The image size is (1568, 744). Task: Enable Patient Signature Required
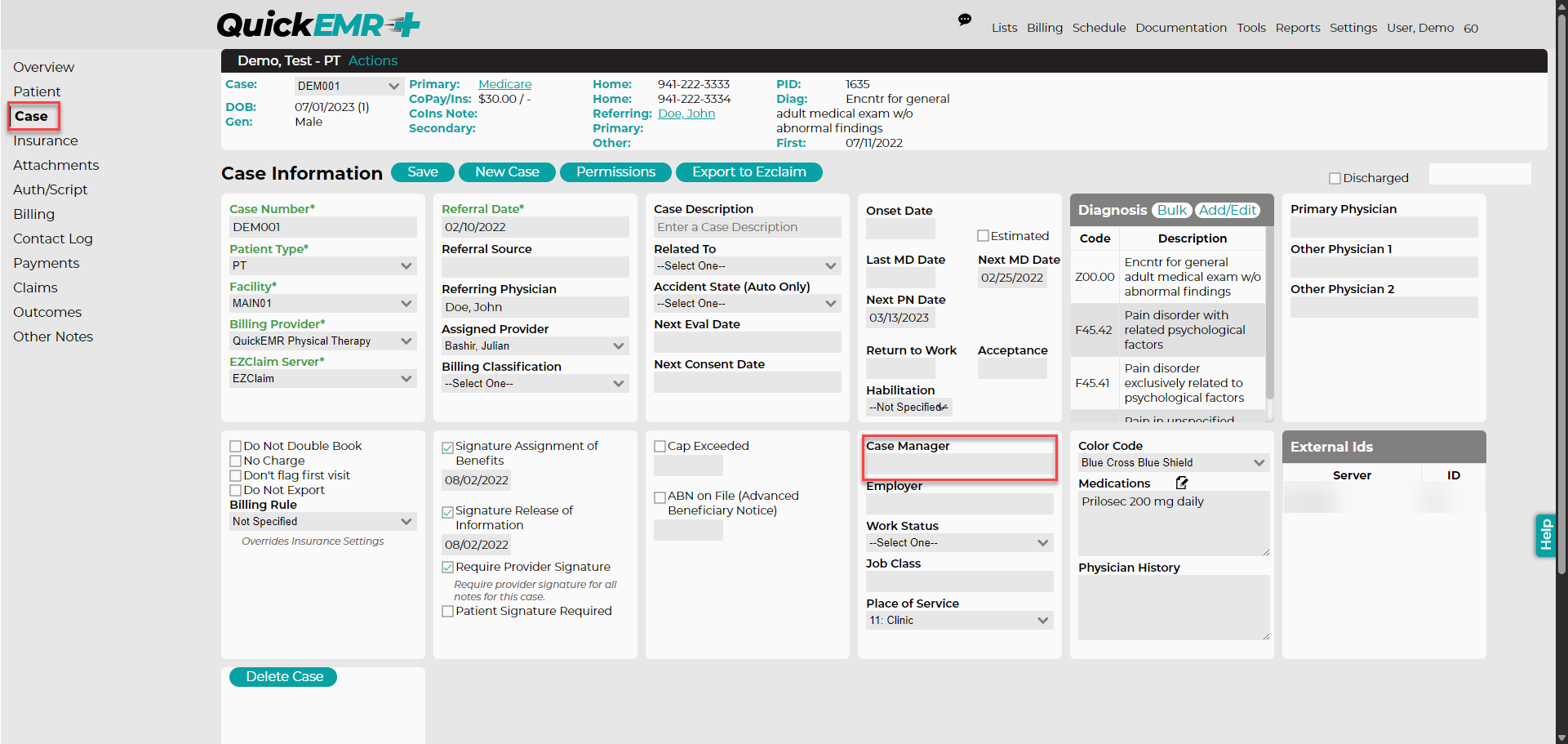click(448, 611)
